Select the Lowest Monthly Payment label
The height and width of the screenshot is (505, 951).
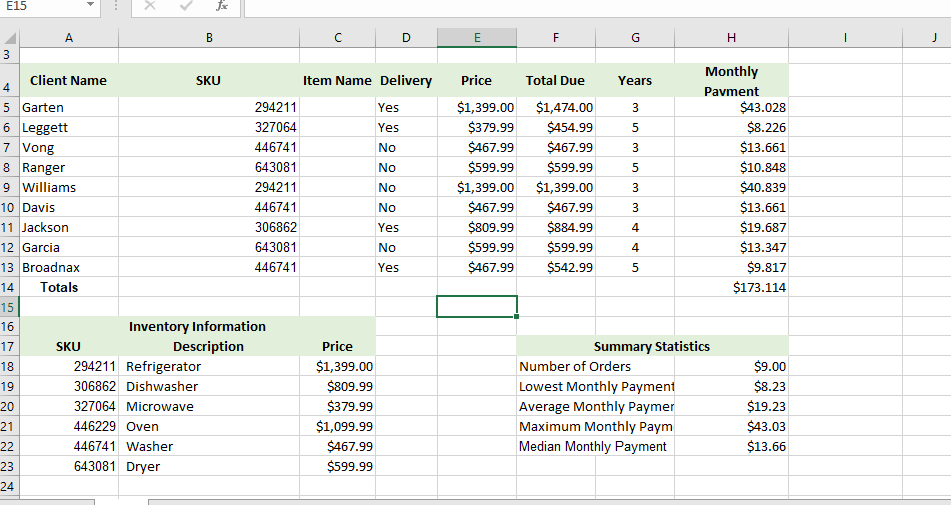pyautogui.click(x=596, y=387)
